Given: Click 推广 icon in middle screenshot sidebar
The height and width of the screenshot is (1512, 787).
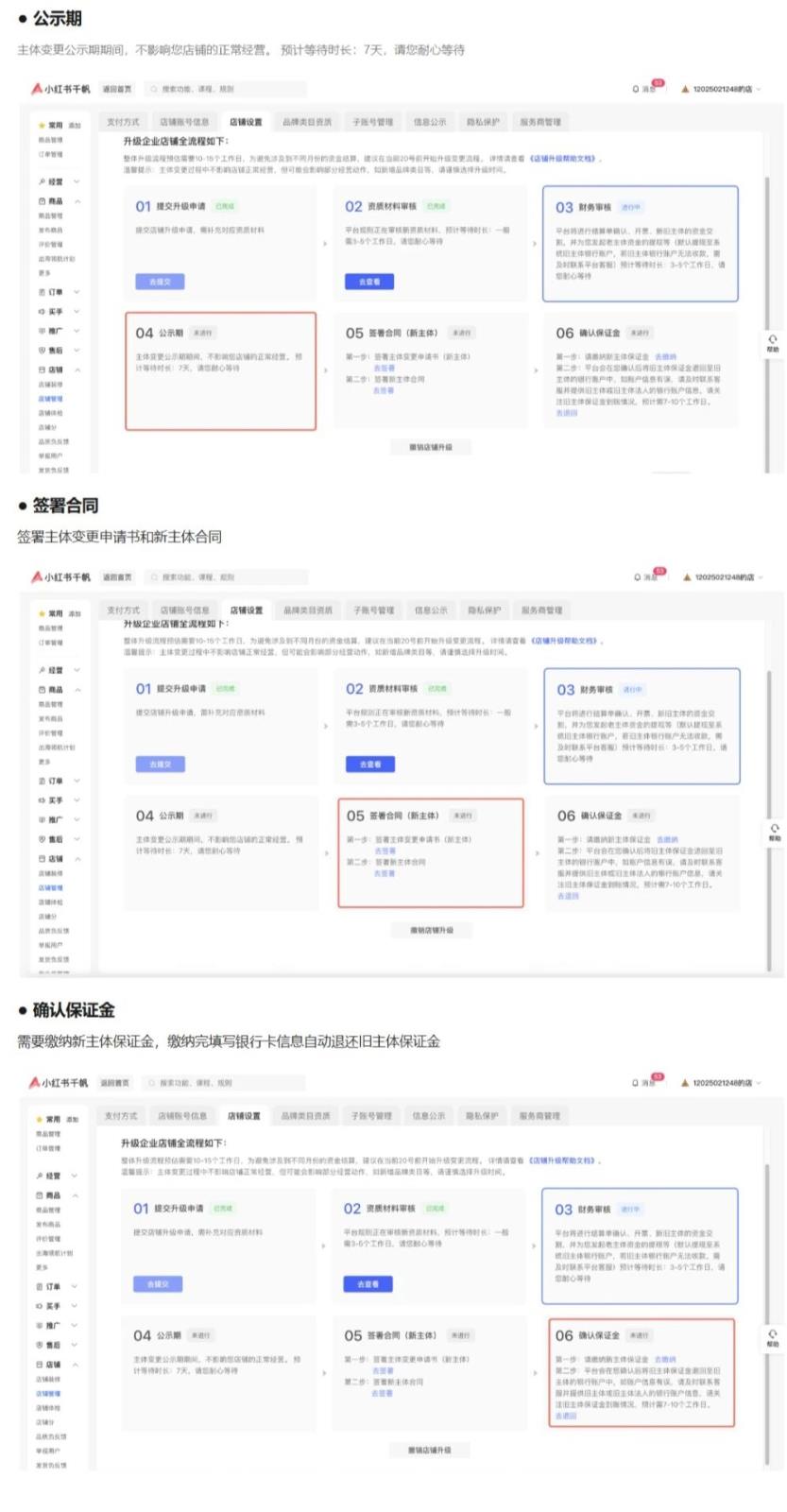Looking at the screenshot, I should point(41,820).
